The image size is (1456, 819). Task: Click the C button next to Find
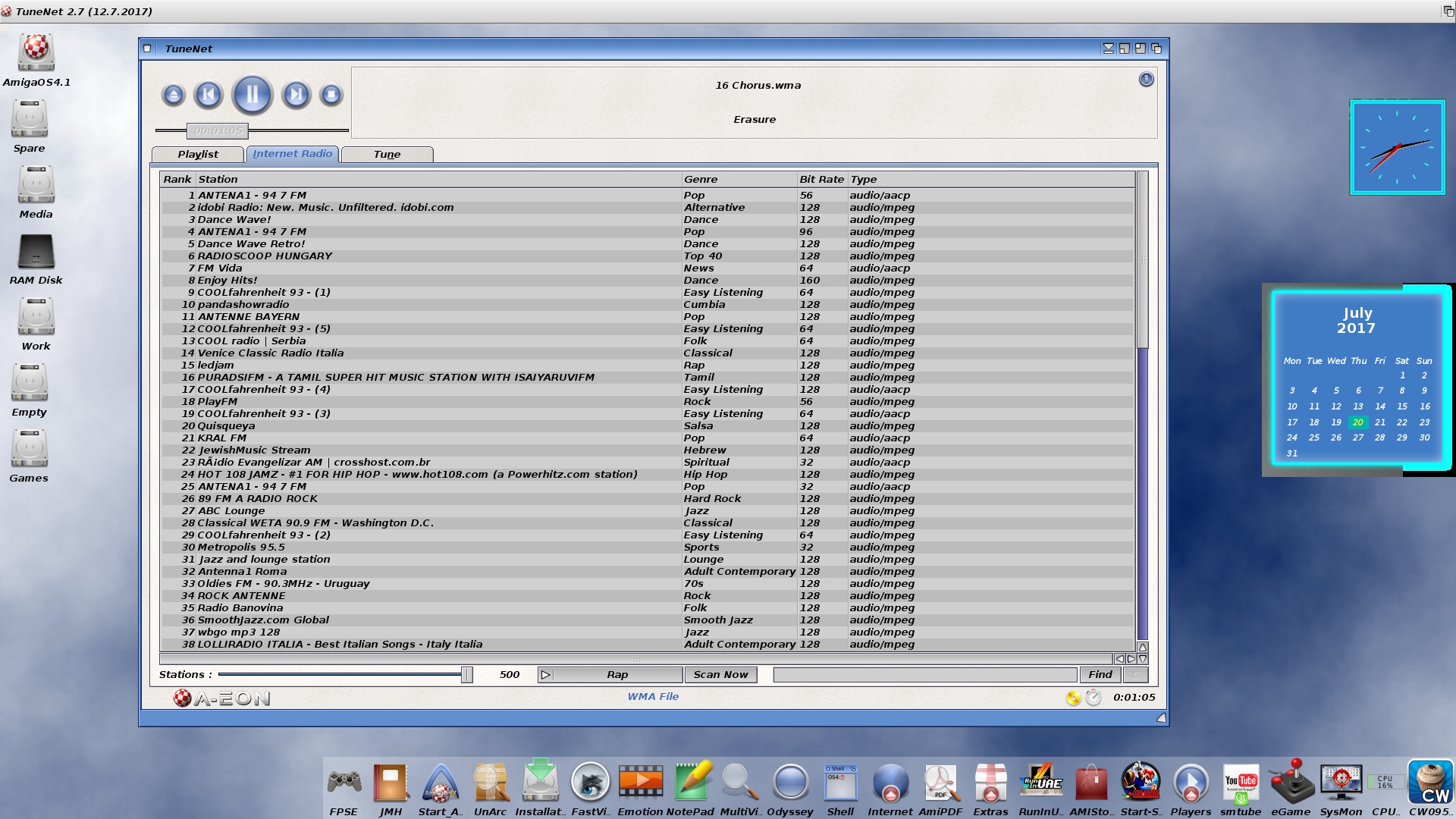pyautogui.click(x=1135, y=675)
